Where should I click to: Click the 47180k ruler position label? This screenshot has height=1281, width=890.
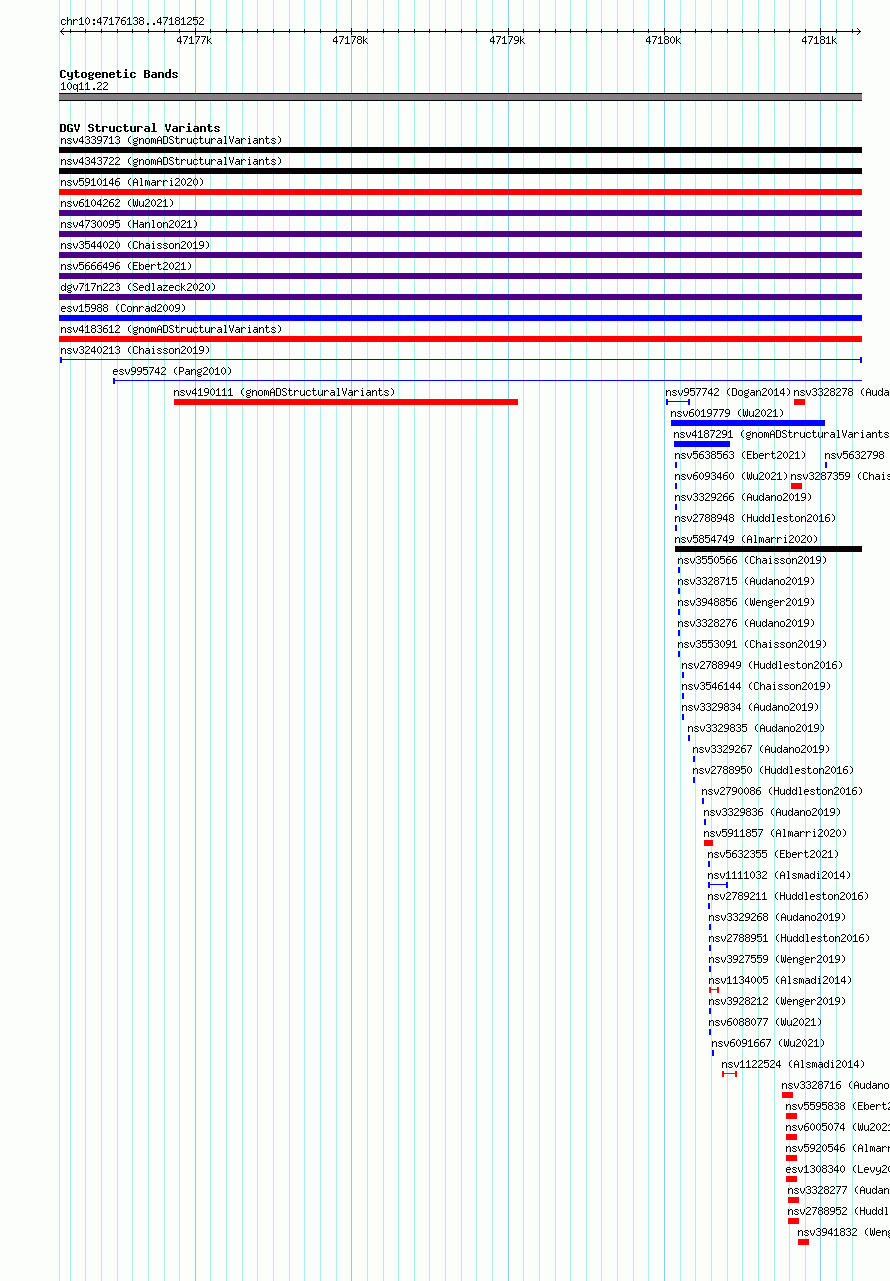pos(663,40)
